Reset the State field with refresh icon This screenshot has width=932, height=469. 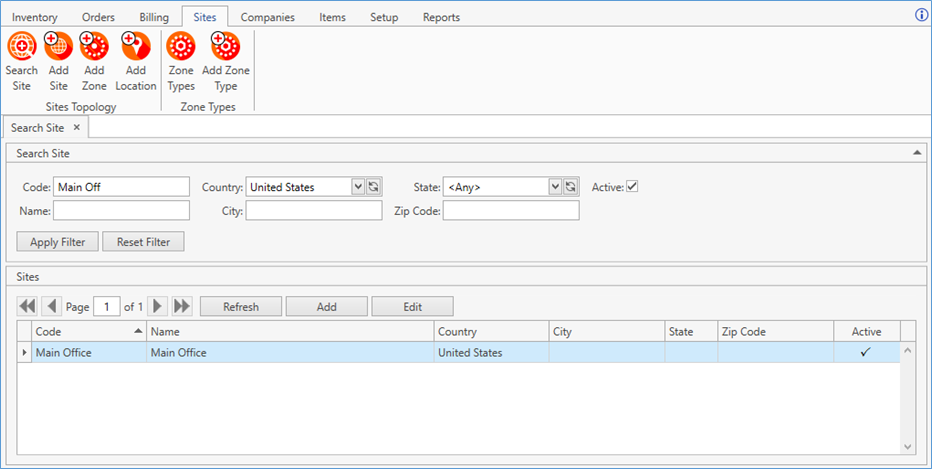571,187
